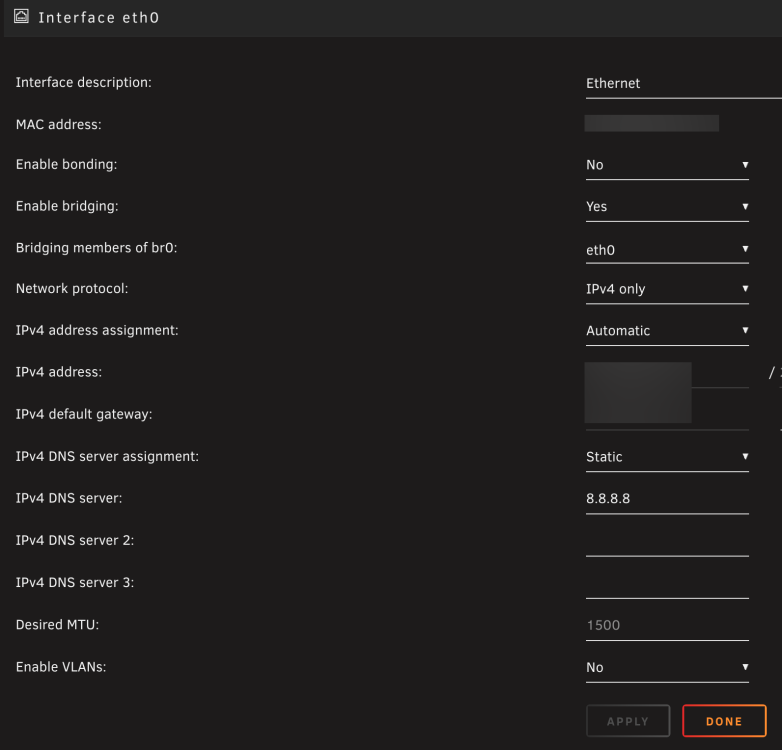This screenshot has width=782, height=750.
Task: Click the IPv4 DNS server 3 field
Action: click(667, 583)
